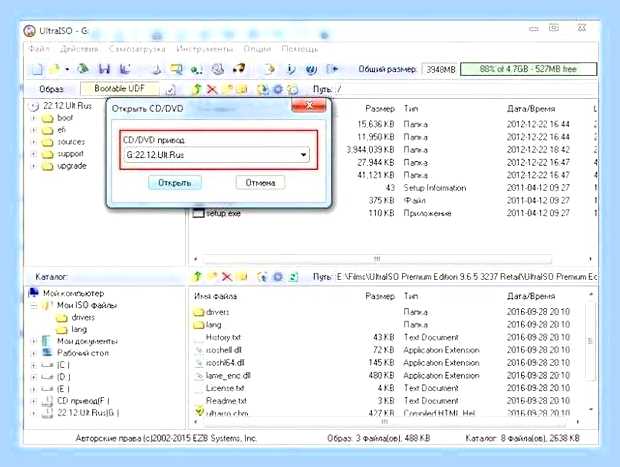Viewport: 620px width, 467px height.
Task: Open the Самозагрузка menu
Action: 137,49
